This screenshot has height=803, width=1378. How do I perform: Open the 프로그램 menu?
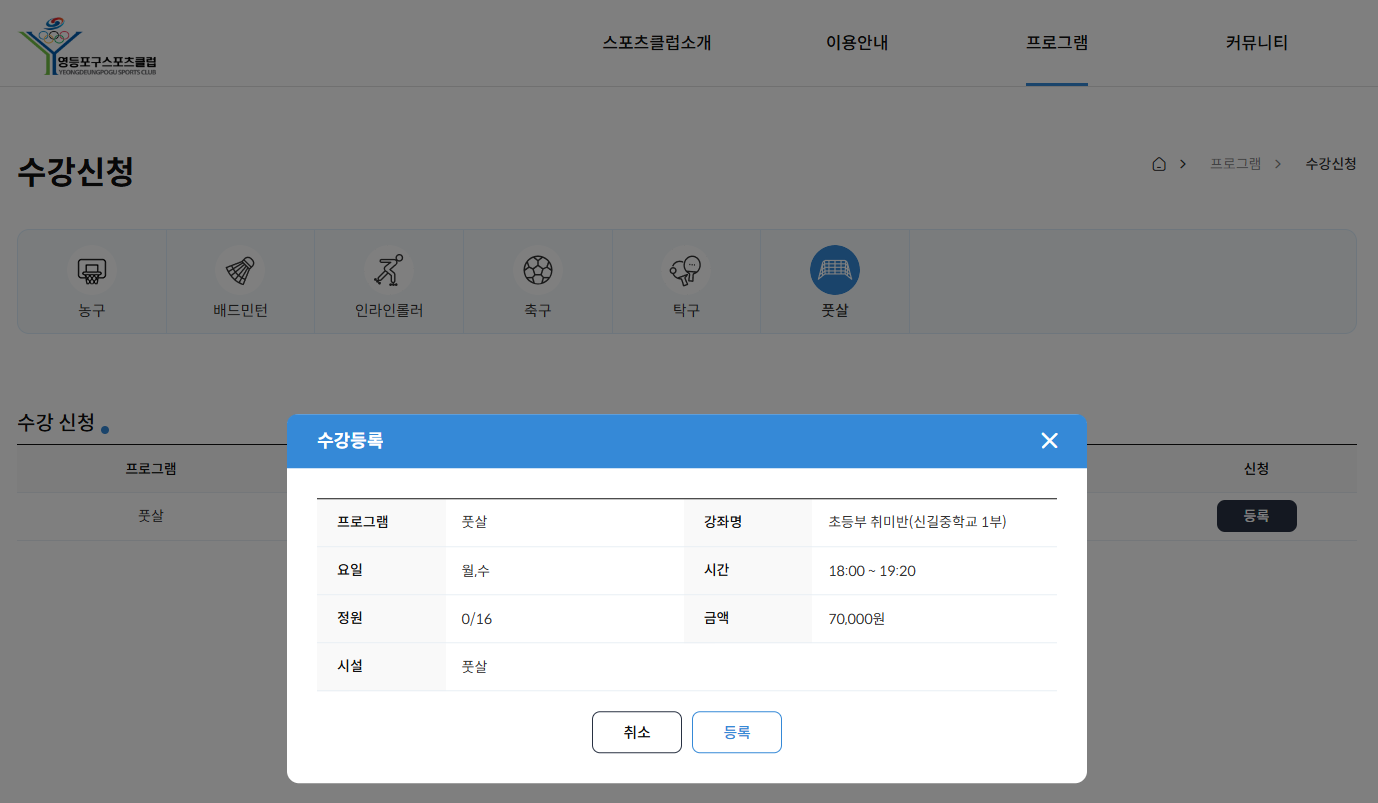(x=1057, y=43)
